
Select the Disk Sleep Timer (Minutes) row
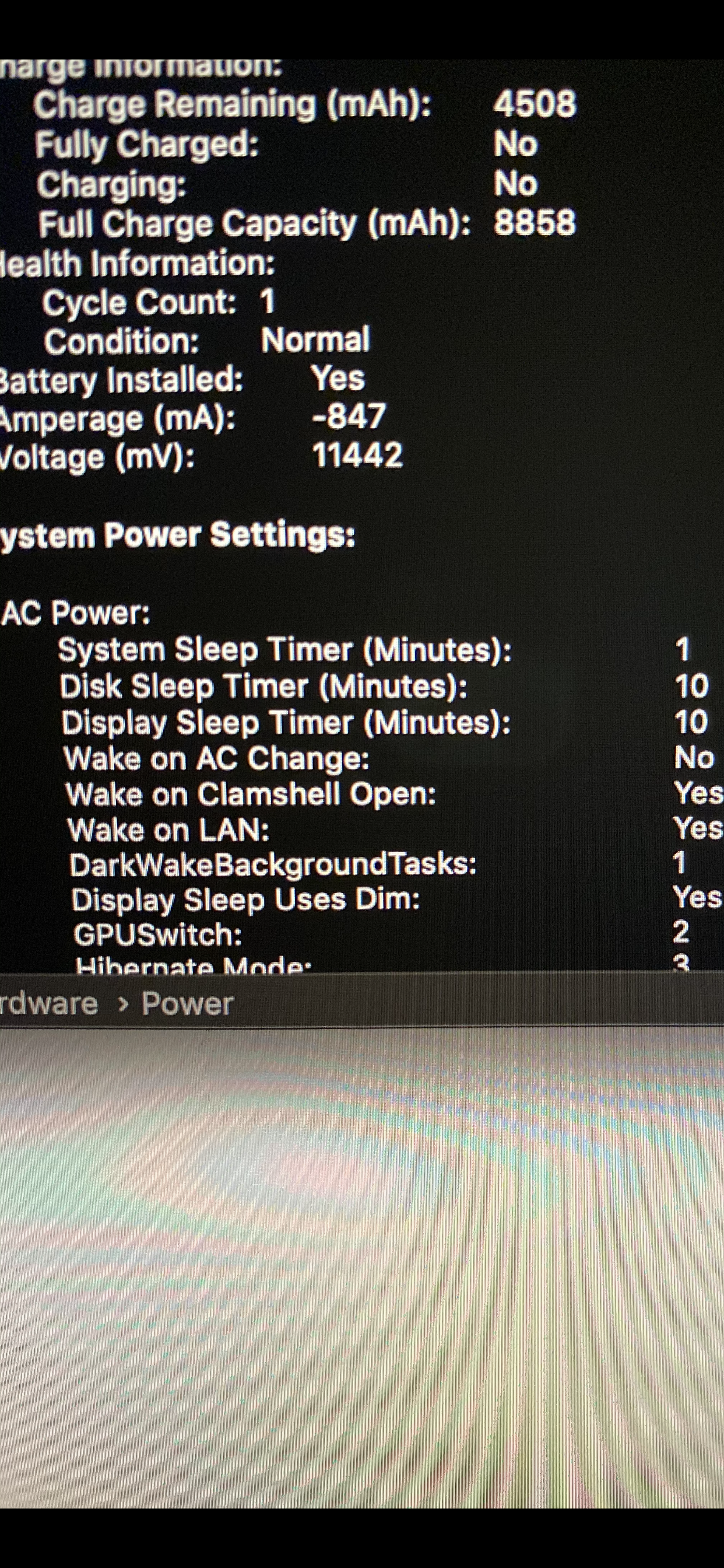coord(385,687)
